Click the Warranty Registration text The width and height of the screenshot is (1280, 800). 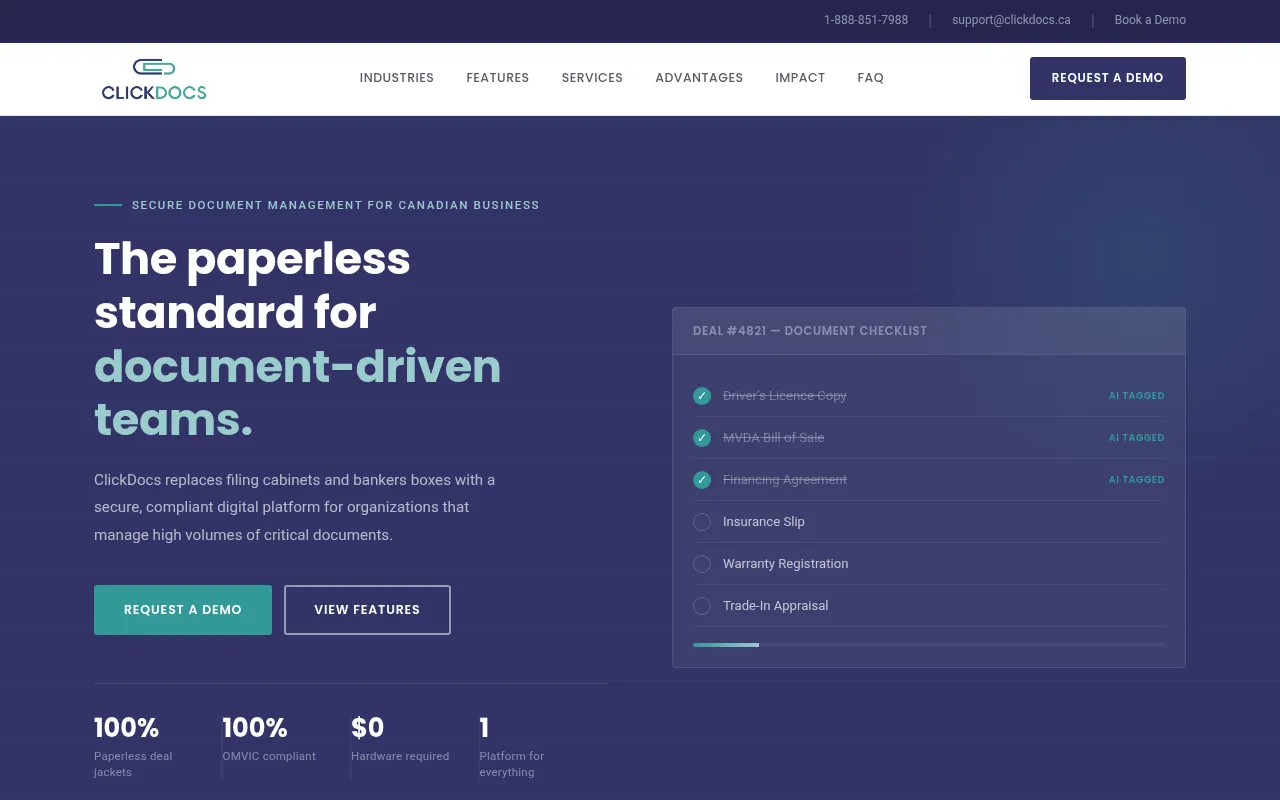point(786,564)
